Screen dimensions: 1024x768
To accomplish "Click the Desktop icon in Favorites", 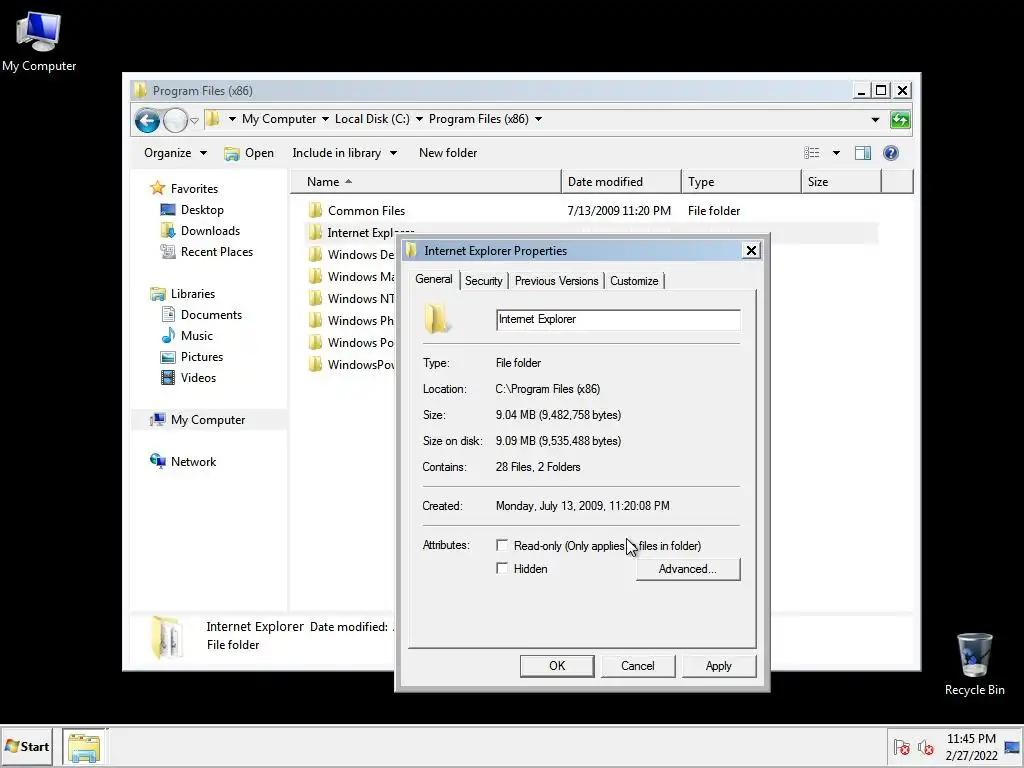I will click(168, 210).
